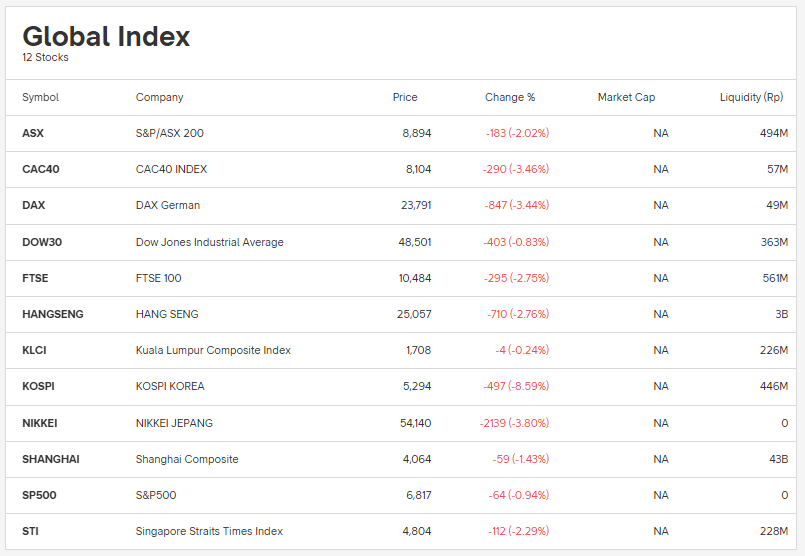
Task: Click the Global Index heading
Action: point(106,37)
